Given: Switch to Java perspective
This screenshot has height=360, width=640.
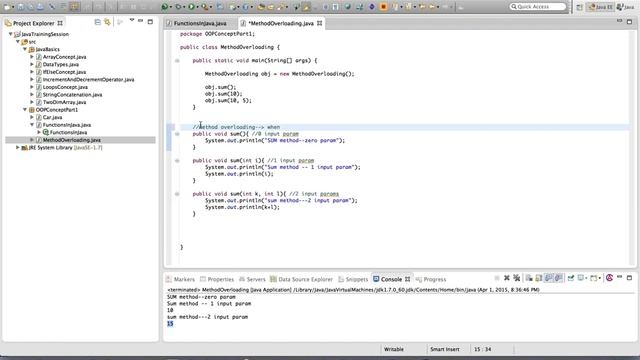Looking at the screenshot, I should [x=626, y=7].
